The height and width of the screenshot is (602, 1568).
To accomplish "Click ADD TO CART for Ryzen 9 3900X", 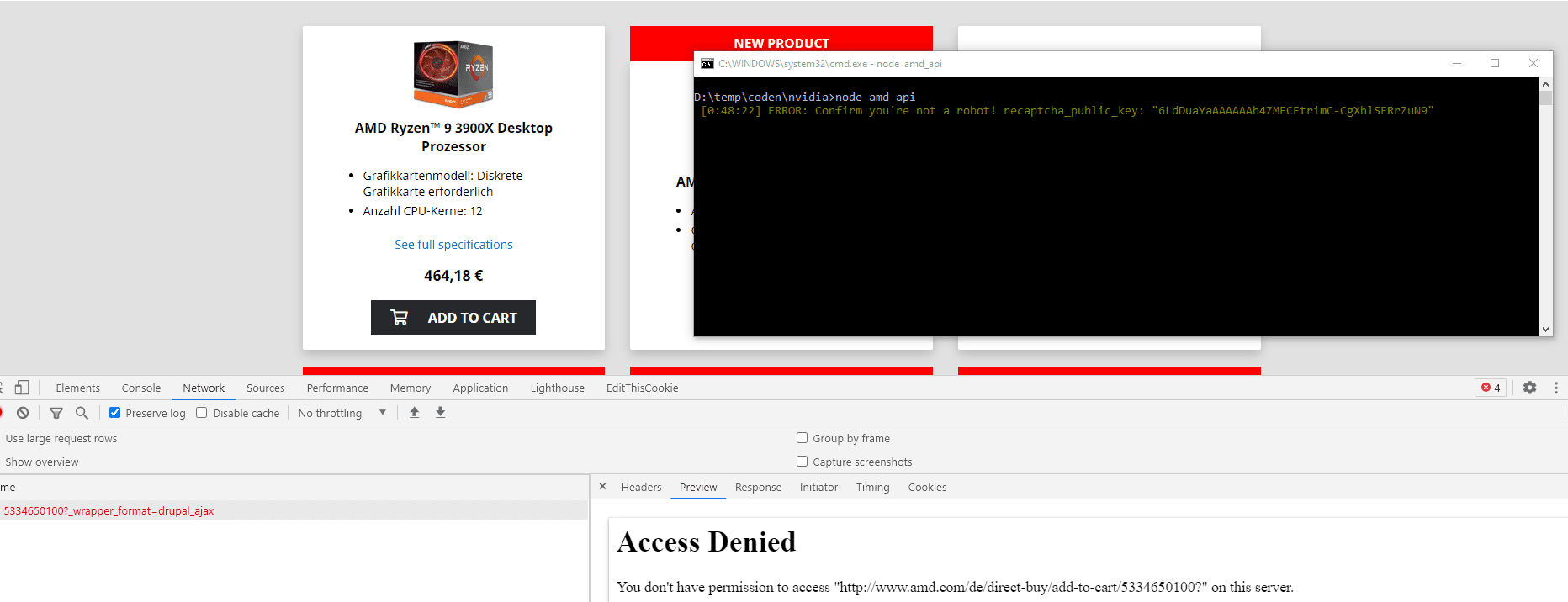I will (x=453, y=318).
